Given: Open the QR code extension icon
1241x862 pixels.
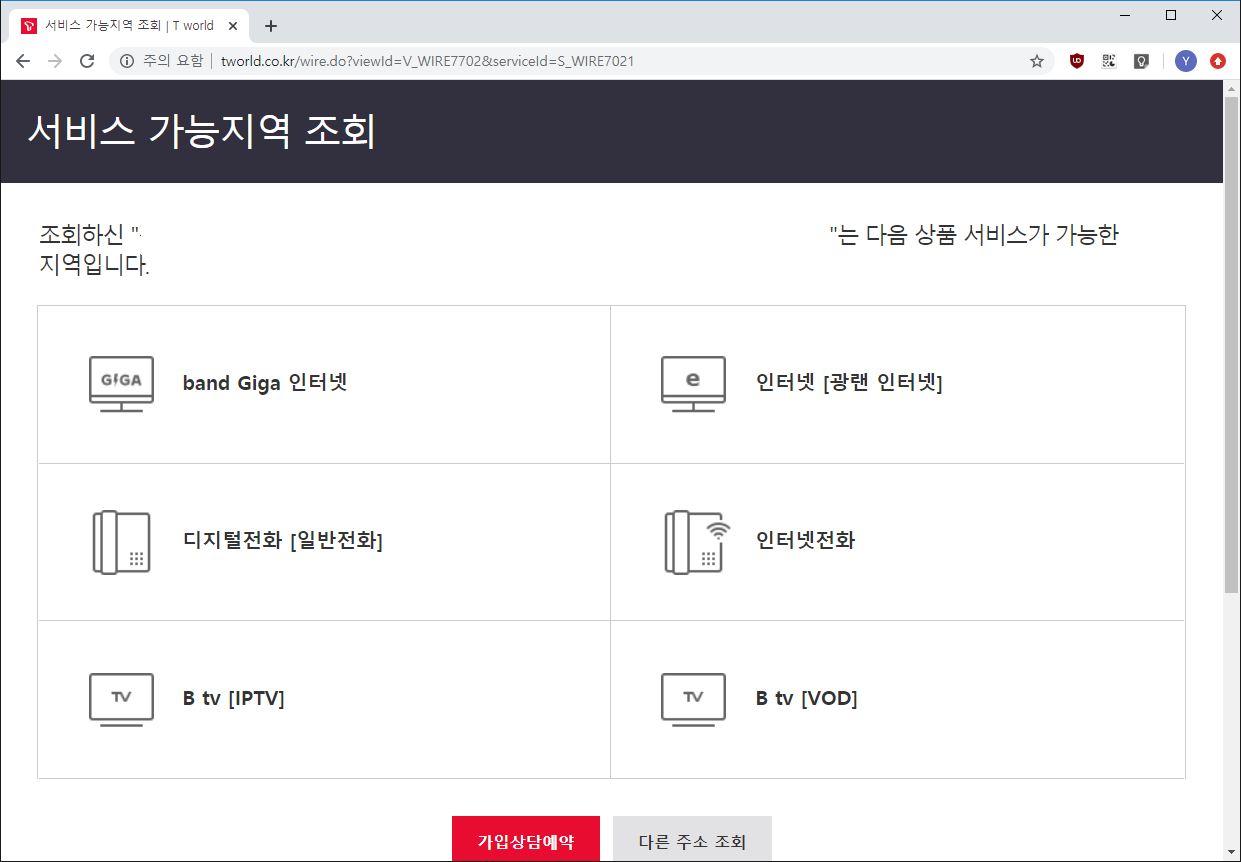Looking at the screenshot, I should click(x=1109, y=61).
